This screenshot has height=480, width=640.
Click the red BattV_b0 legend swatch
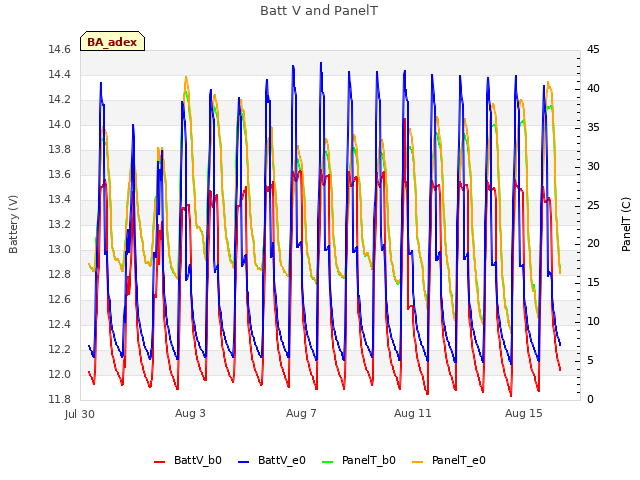[x=159, y=462]
